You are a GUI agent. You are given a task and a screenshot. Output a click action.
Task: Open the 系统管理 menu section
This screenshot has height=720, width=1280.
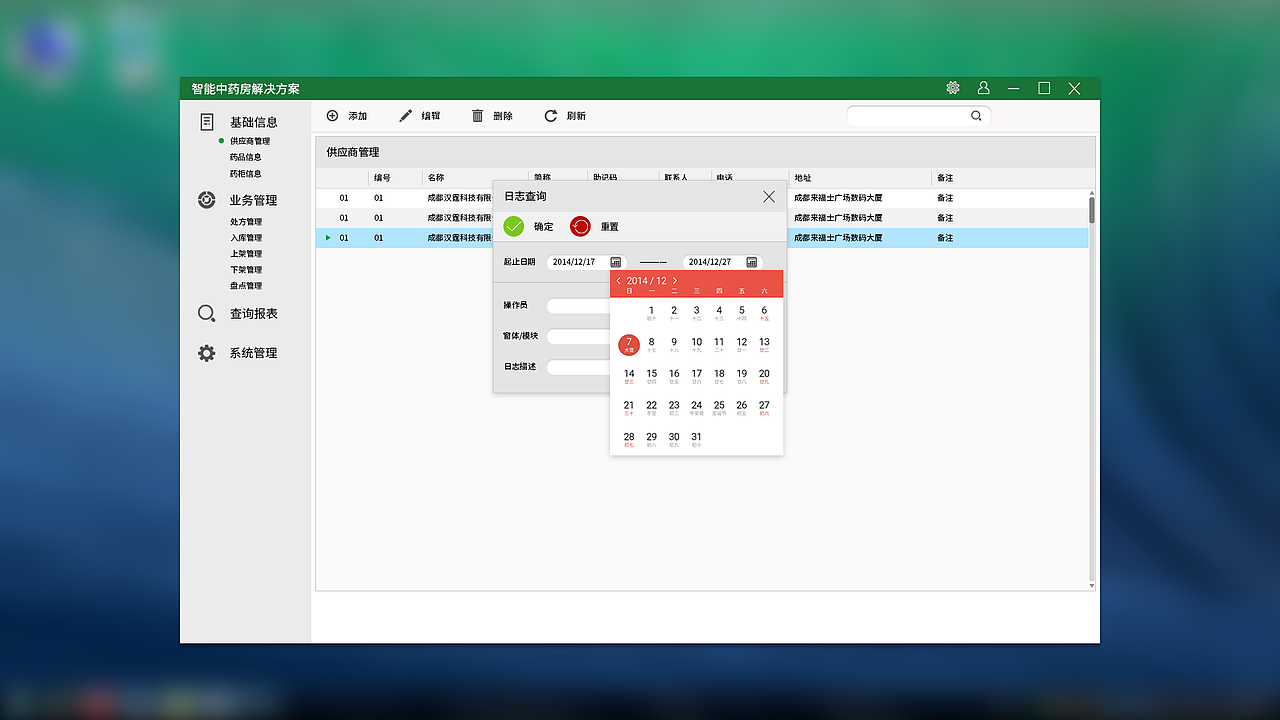tap(254, 353)
